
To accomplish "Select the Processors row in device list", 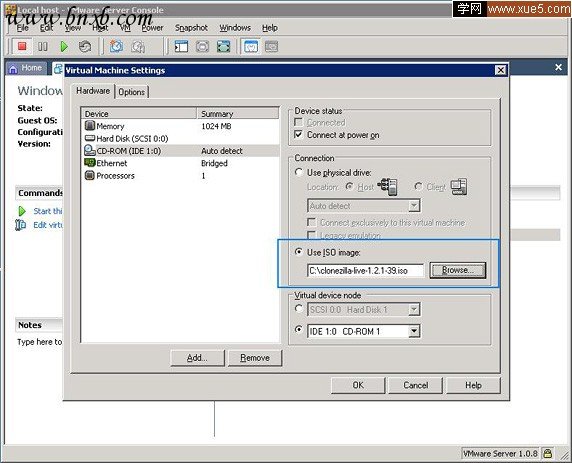I will 181,175.
